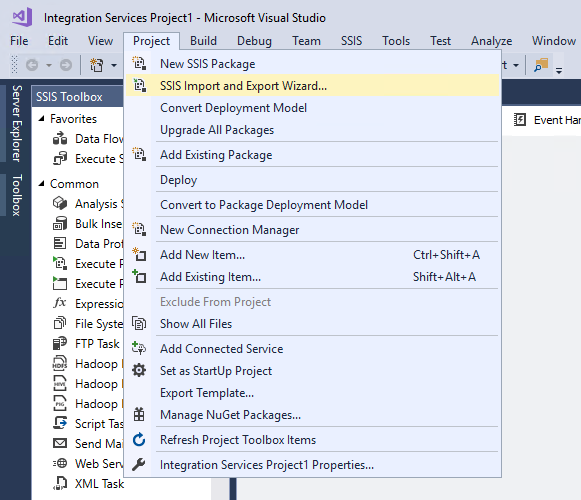Open the Test menu

(x=441, y=41)
